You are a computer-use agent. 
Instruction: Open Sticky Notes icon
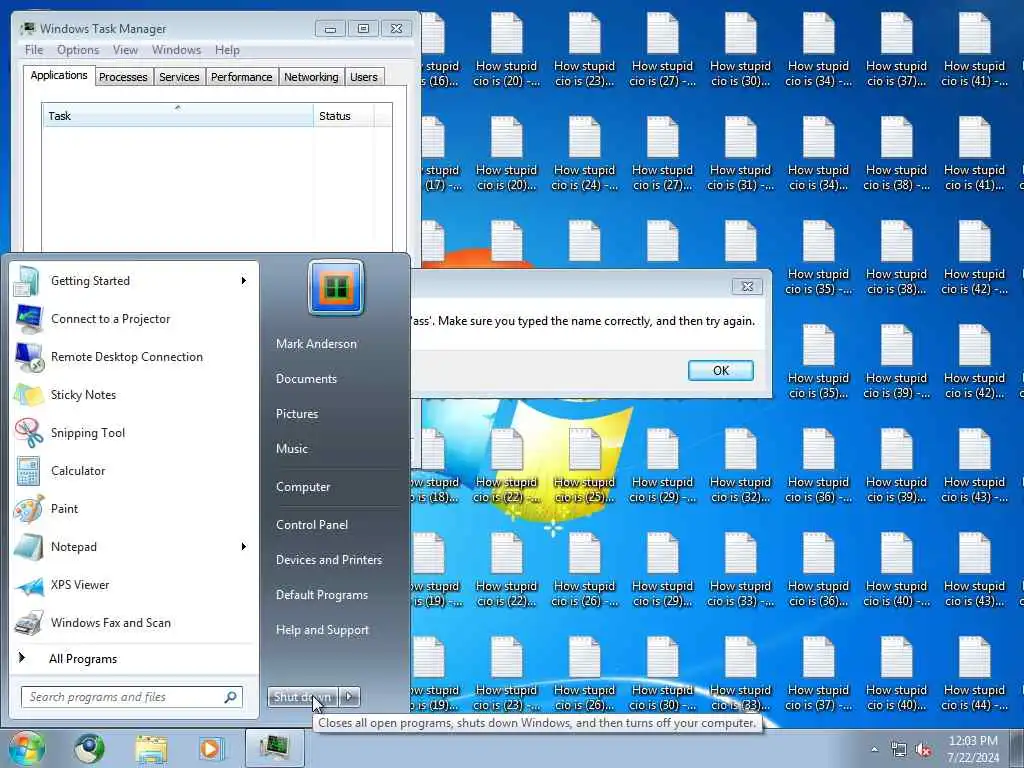28,395
